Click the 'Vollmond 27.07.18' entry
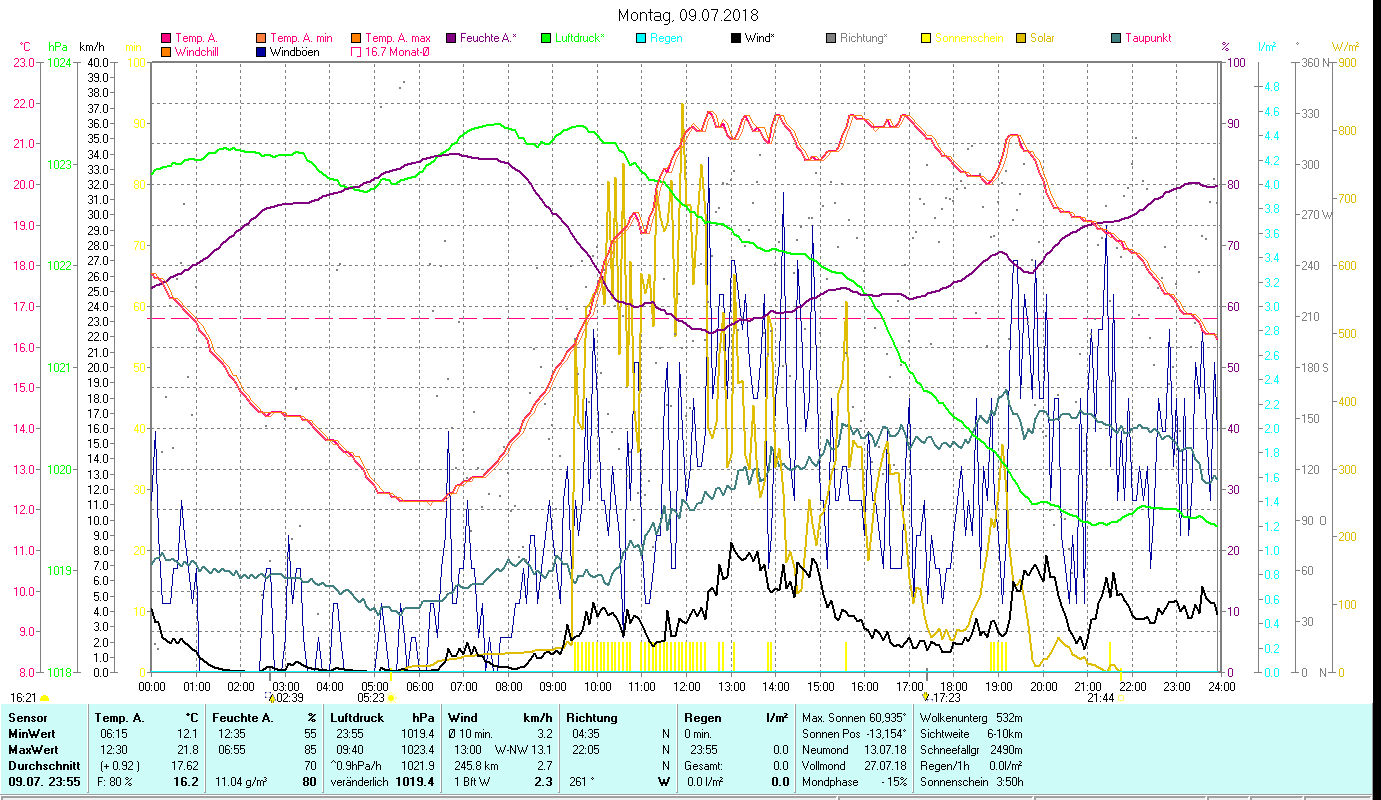This screenshot has width=1381, height=800. [855, 766]
